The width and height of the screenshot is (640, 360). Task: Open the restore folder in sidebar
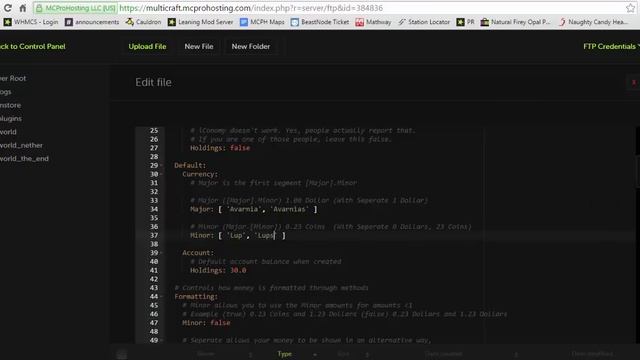pos(11,105)
